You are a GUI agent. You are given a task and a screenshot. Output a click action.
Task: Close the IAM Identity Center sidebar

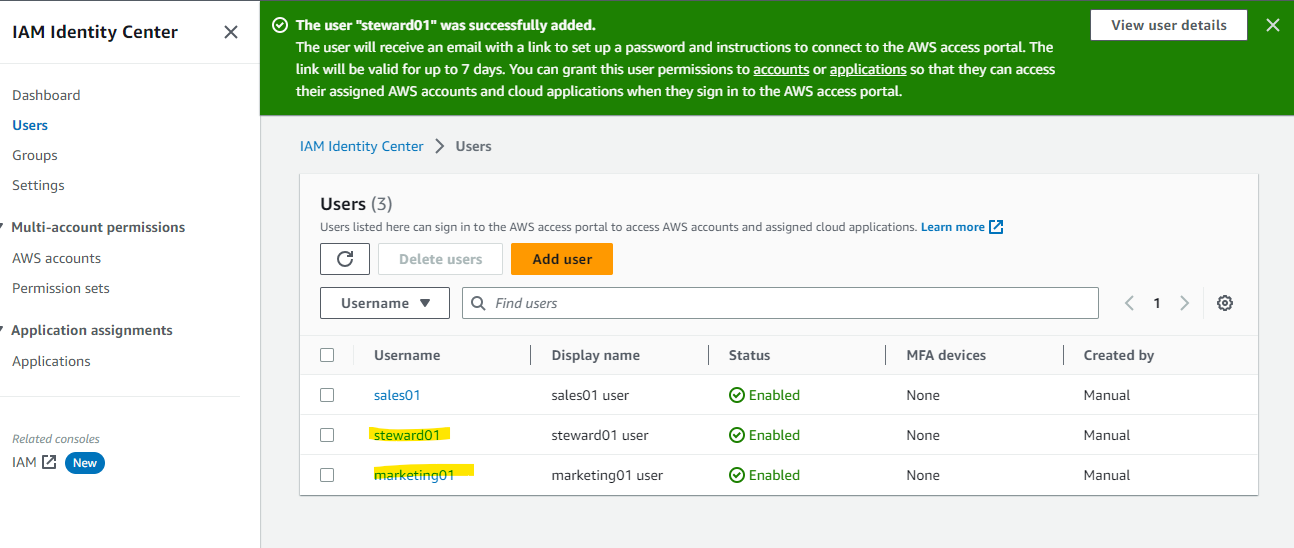coord(231,32)
